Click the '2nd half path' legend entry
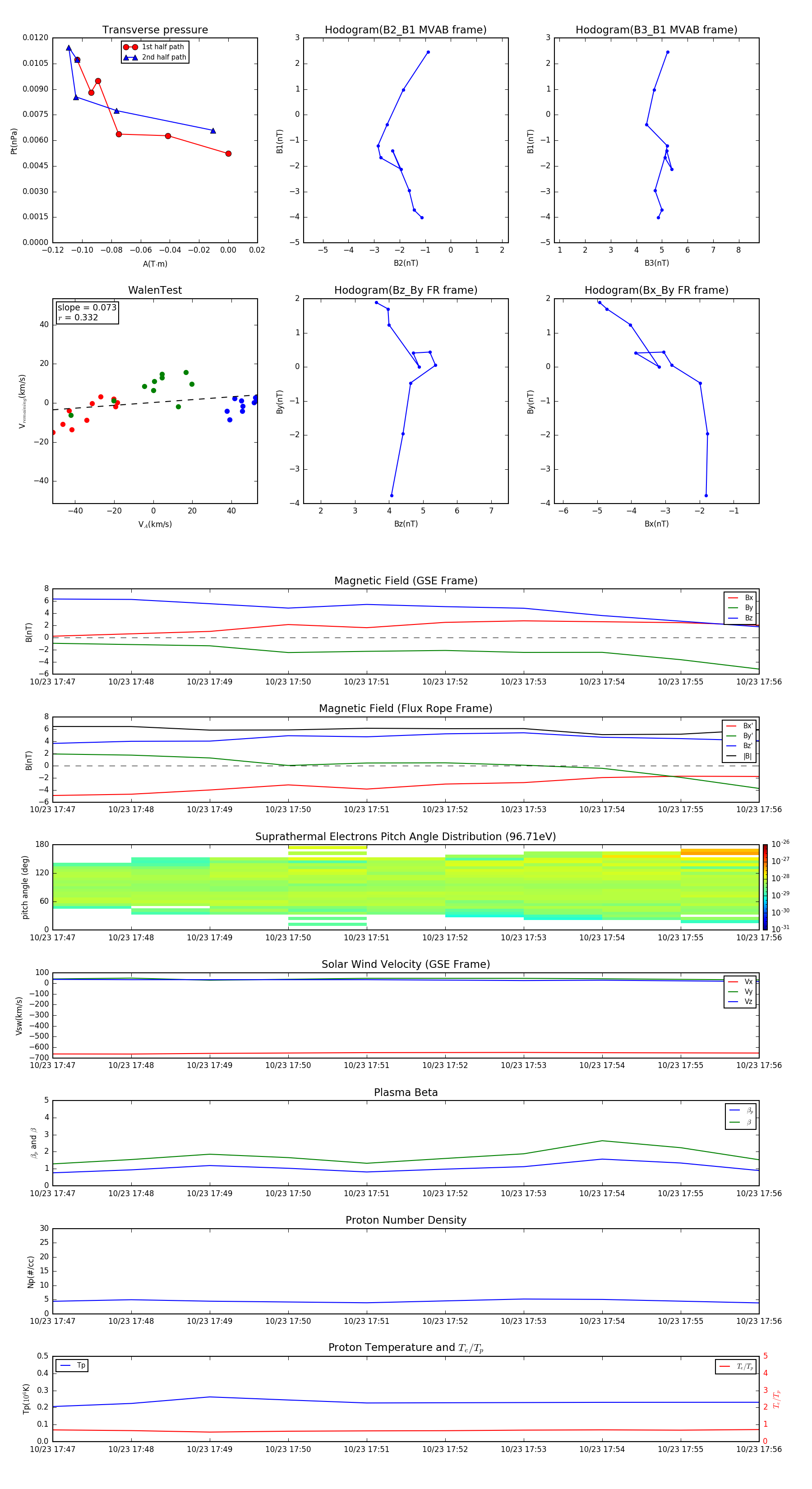 [x=154, y=57]
